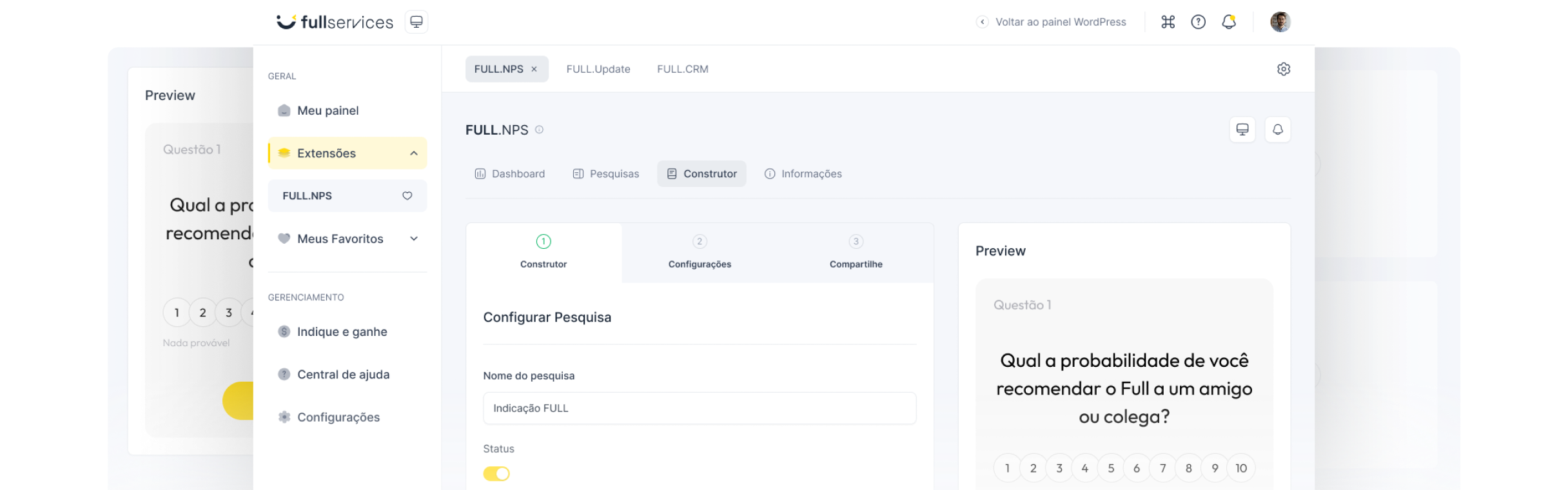Click the info icon beside FULL.NPS title
Image resolution: width=1568 pixels, height=490 pixels.
pyautogui.click(x=540, y=130)
